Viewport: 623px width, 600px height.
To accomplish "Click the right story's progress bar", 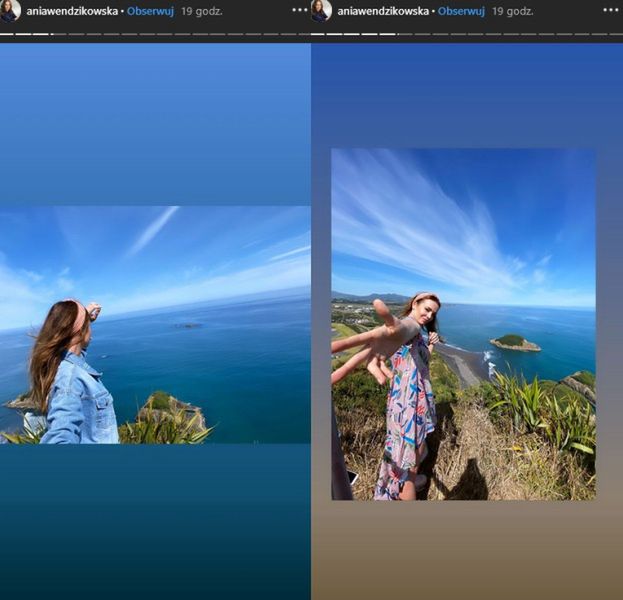I will click(467, 34).
